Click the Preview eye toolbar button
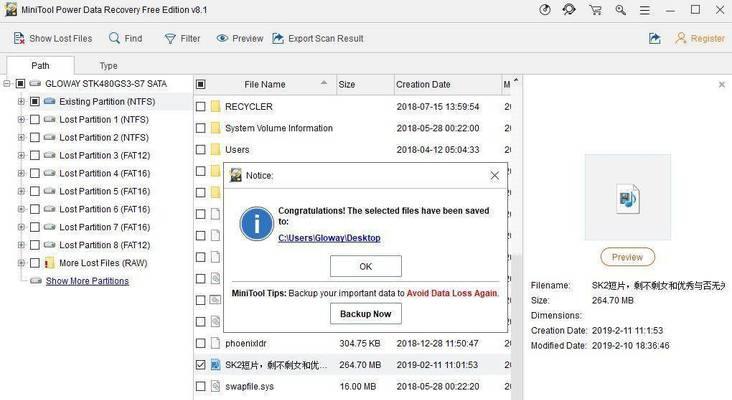The image size is (732, 400). [x=240, y=38]
